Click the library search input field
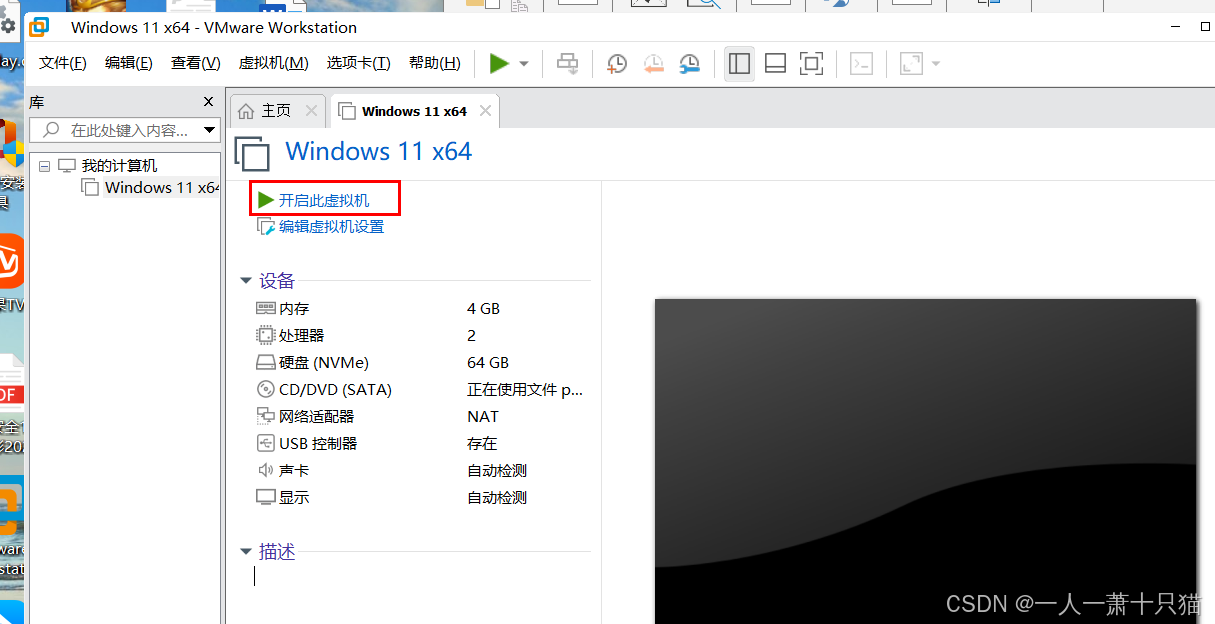The width and height of the screenshot is (1215, 624). click(124, 130)
